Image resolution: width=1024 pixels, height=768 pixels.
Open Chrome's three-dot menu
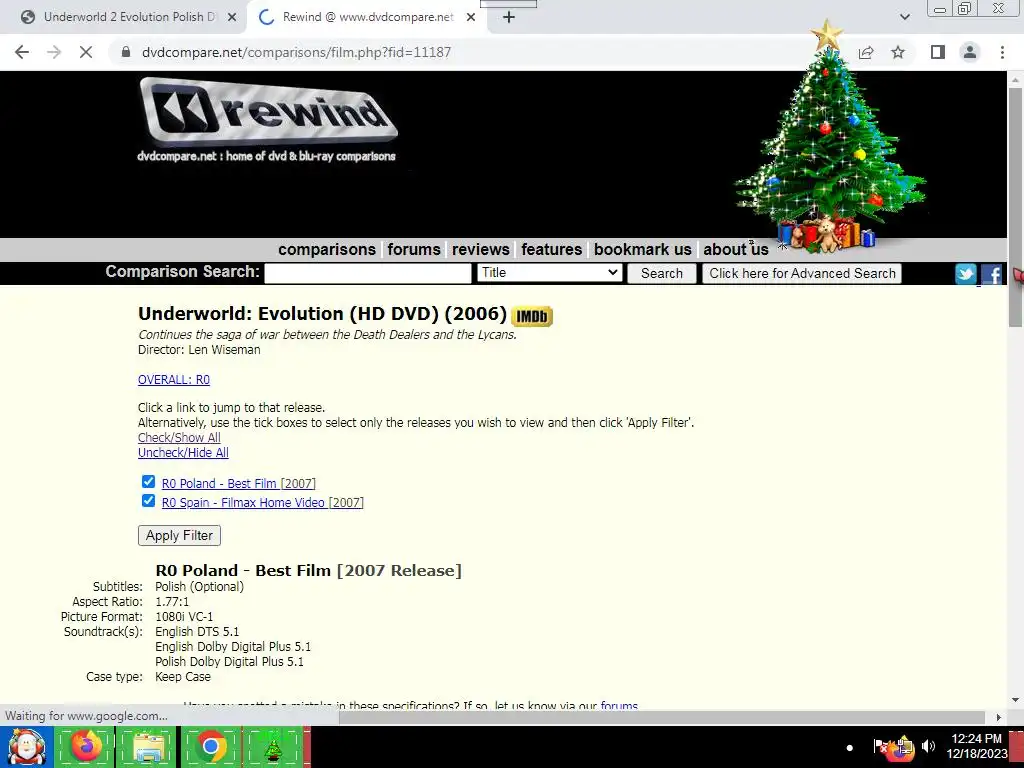(1002, 52)
